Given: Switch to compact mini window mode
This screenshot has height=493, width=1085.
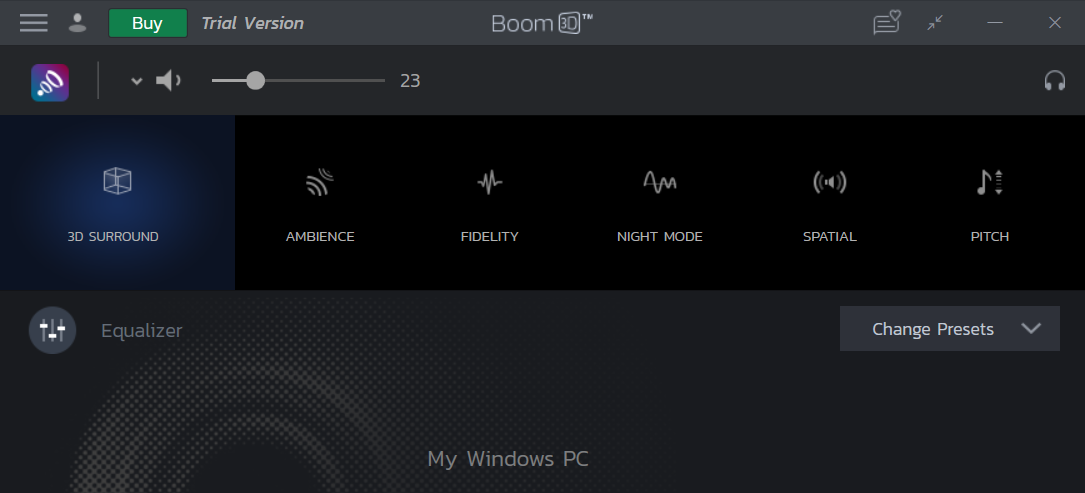Looking at the screenshot, I should (936, 23).
